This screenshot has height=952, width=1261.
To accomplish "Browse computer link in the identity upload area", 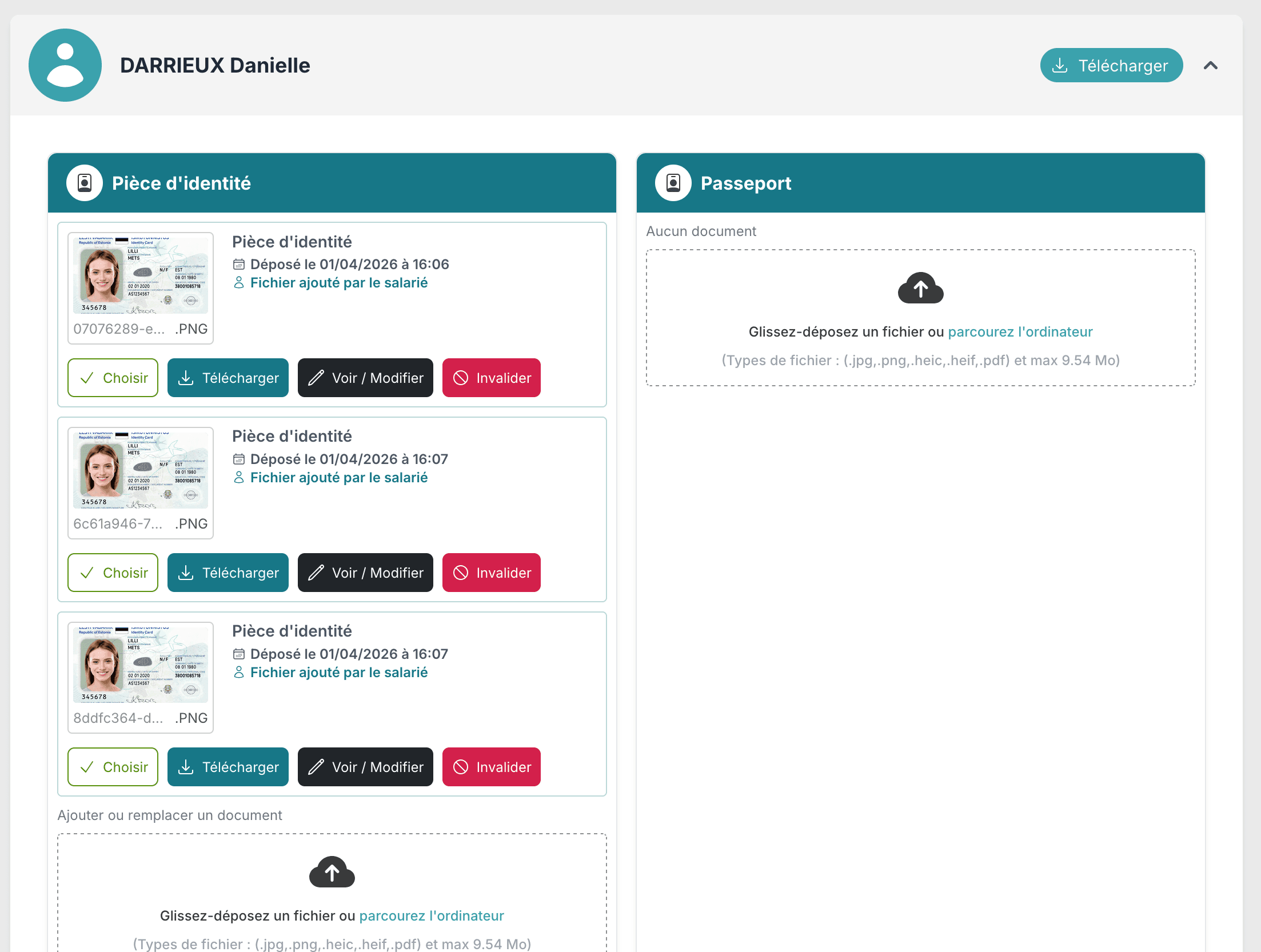I will pos(432,916).
